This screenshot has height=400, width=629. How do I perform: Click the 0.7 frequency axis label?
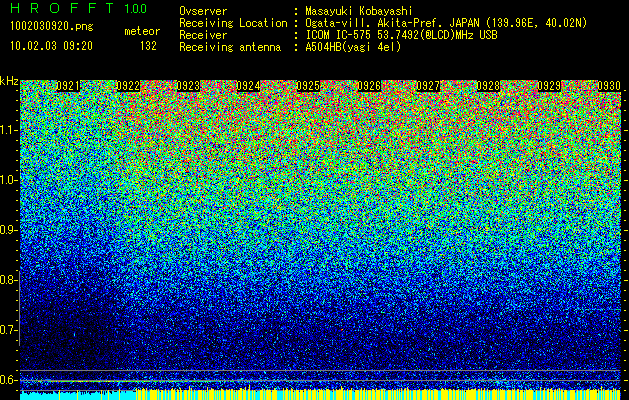pos(8,330)
